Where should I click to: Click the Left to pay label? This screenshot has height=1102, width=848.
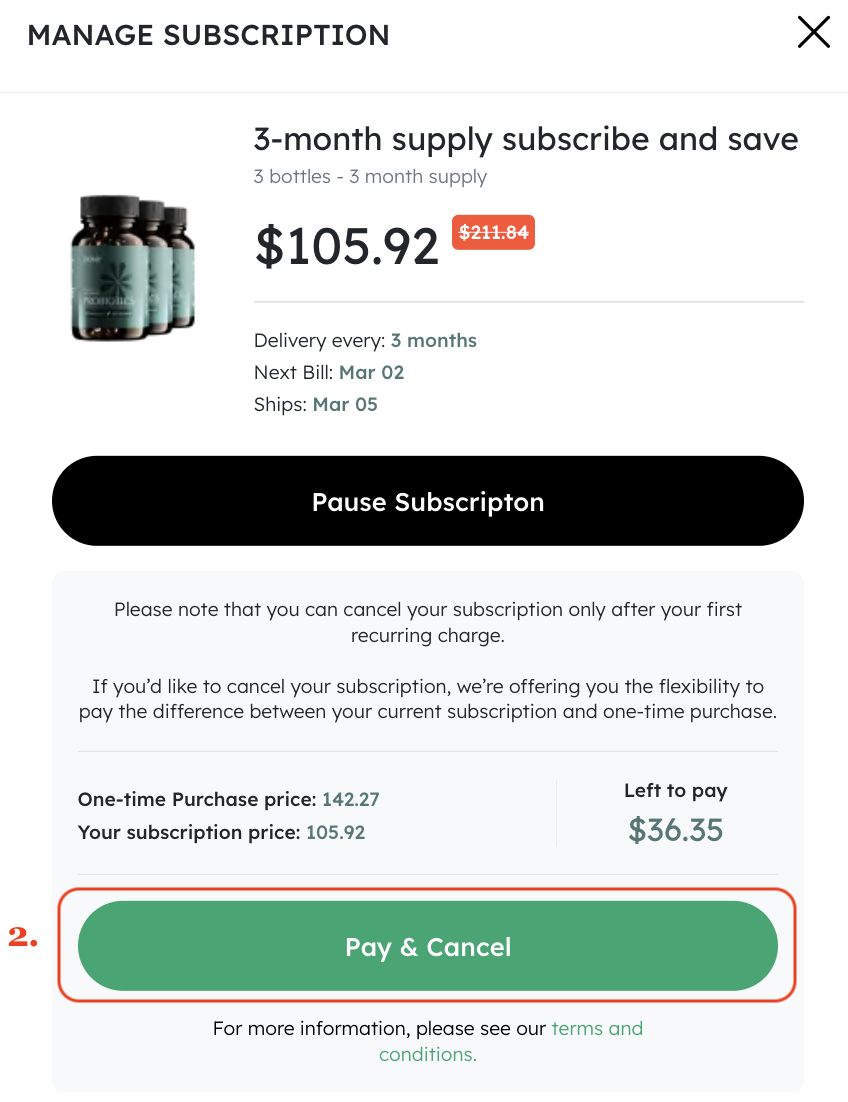pos(675,790)
